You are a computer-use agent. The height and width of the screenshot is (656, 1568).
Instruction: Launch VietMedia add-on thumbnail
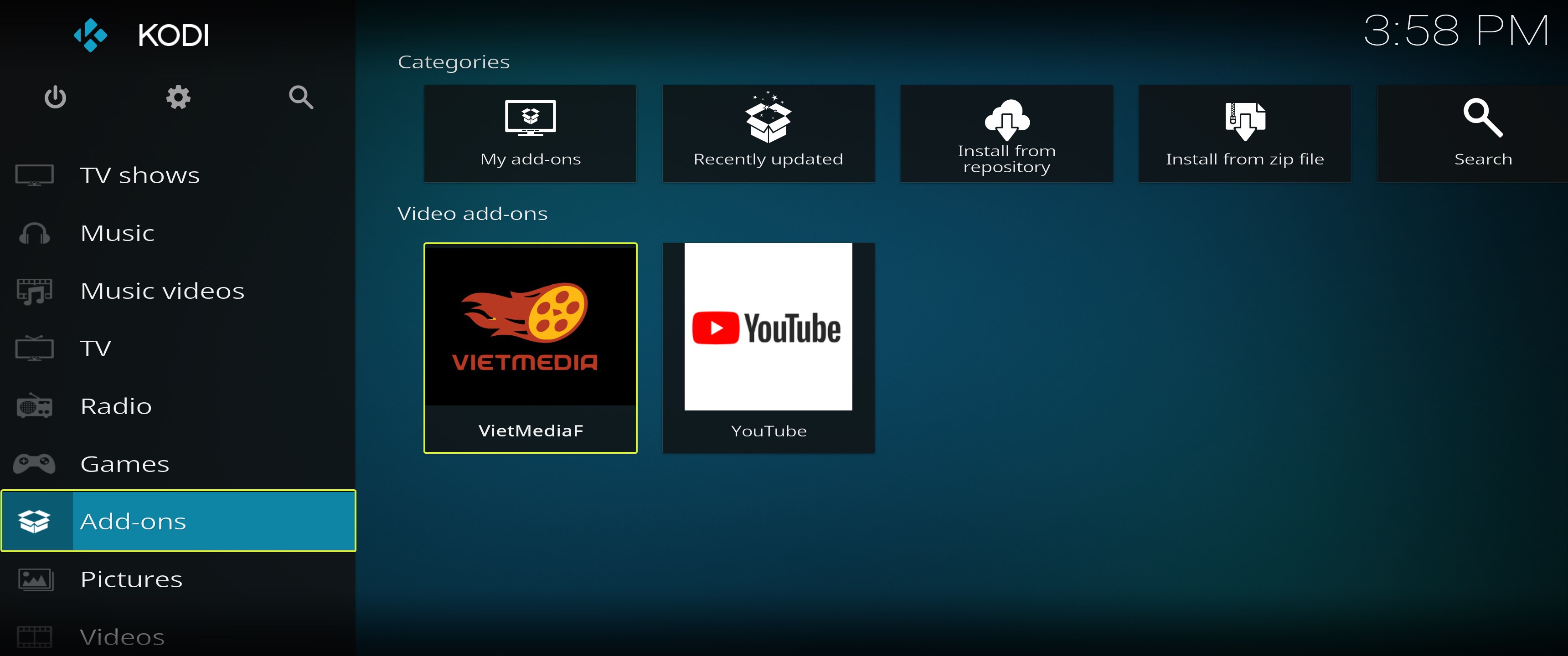[530, 326]
